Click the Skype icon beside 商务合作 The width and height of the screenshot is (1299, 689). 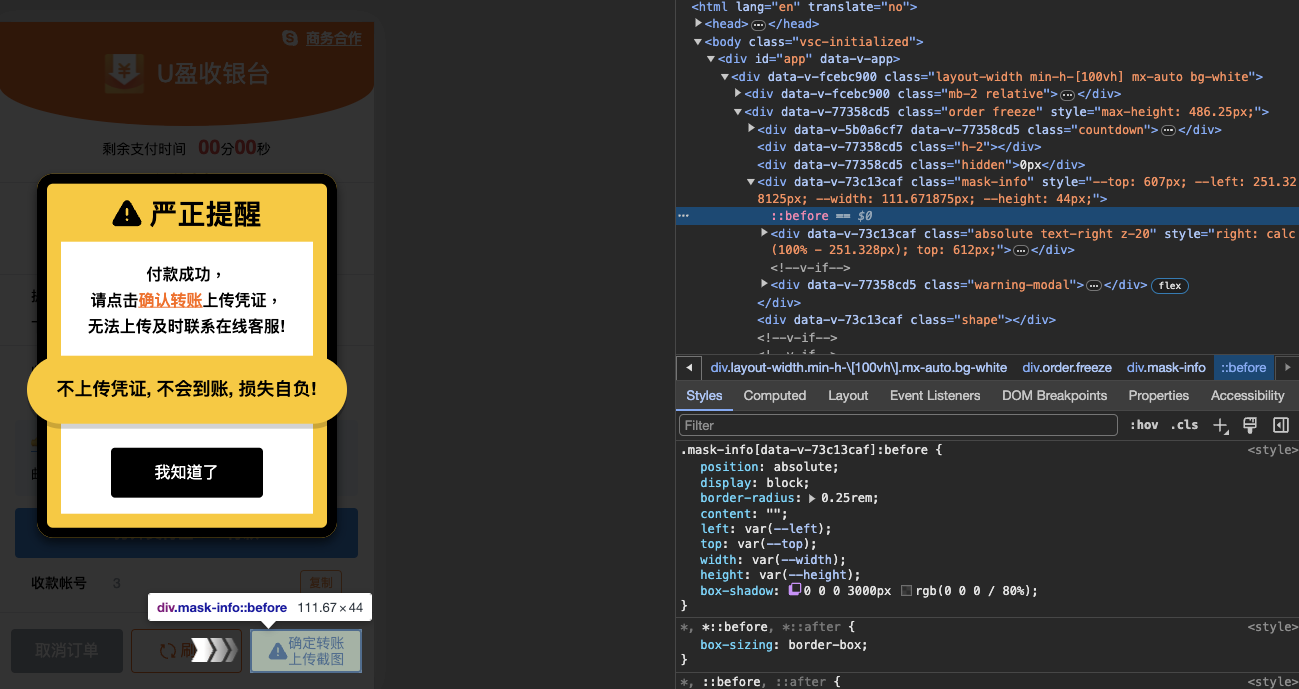tap(291, 38)
